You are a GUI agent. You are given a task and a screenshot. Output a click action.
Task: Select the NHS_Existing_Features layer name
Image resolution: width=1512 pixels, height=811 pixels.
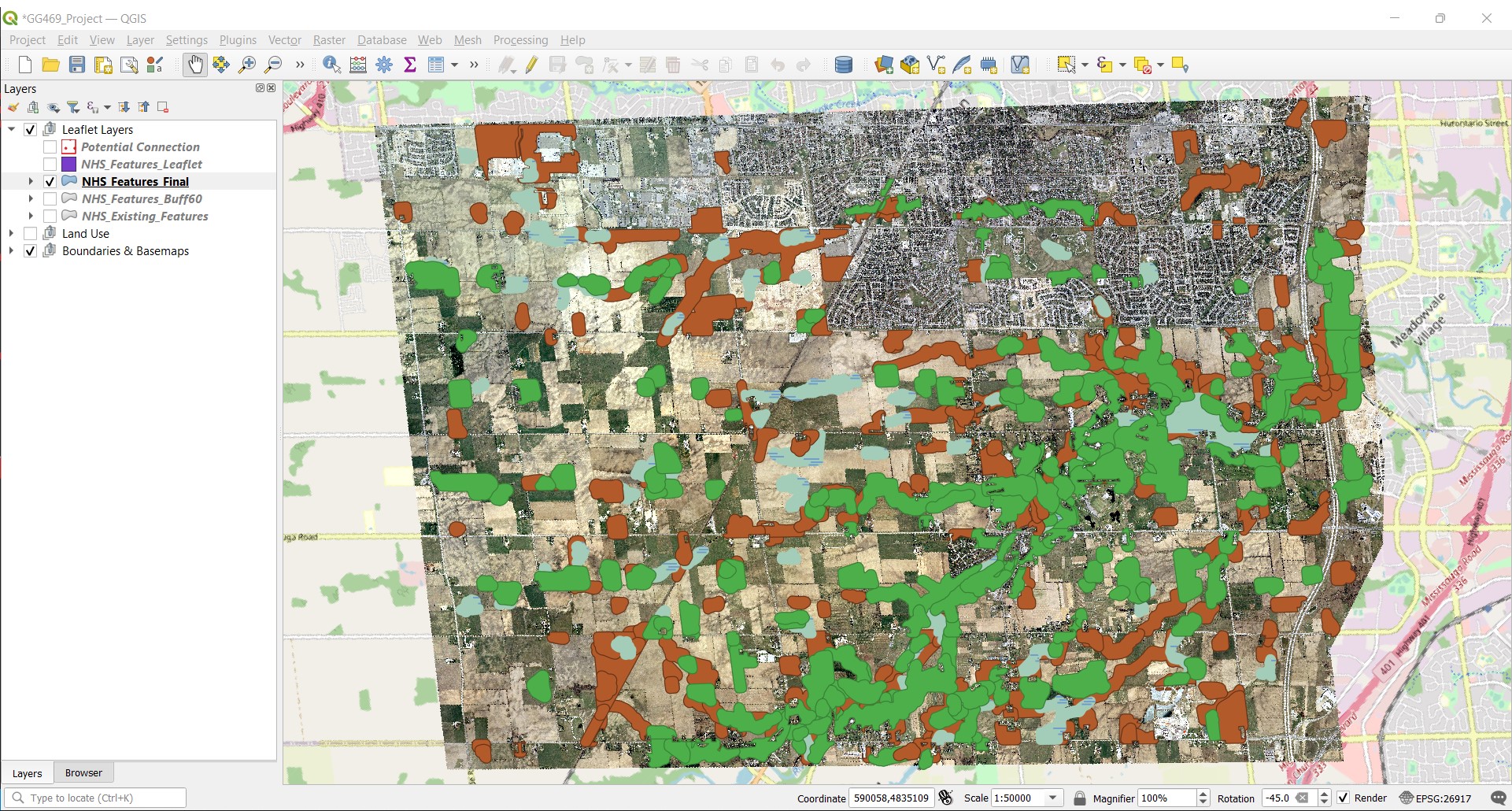click(x=145, y=217)
